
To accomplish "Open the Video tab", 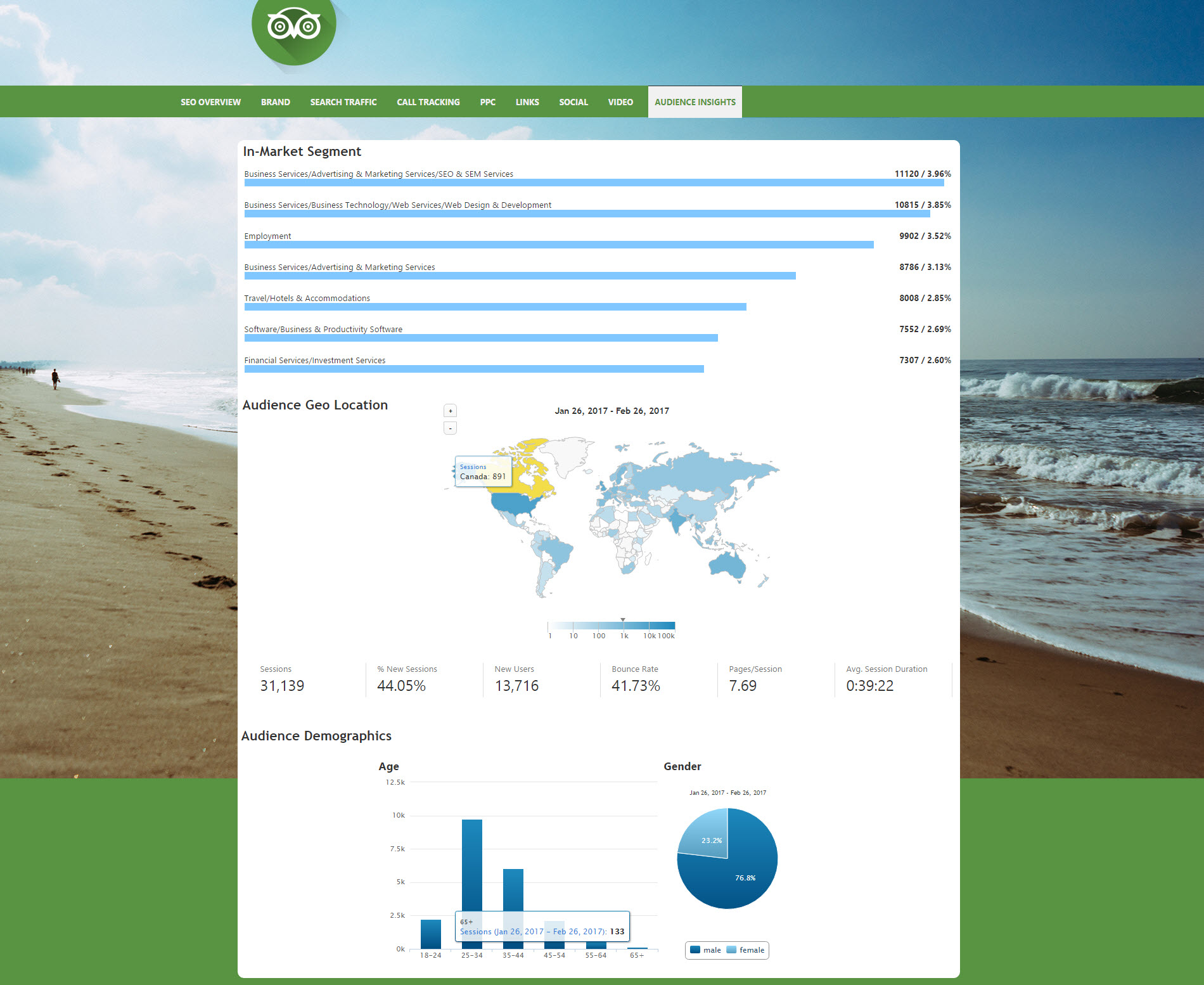I will (x=620, y=102).
